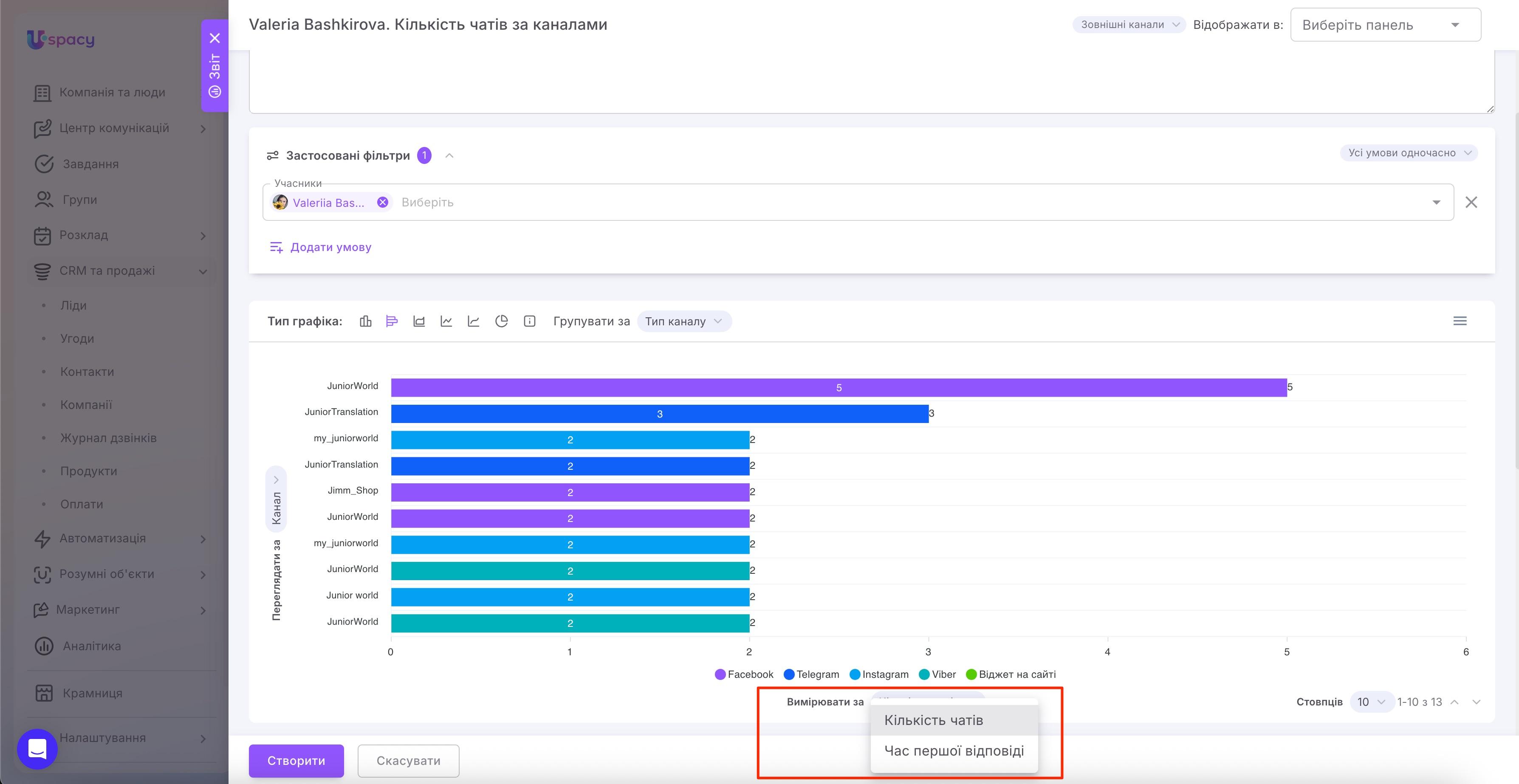
Task: Select the pie chart type icon
Action: (501, 321)
